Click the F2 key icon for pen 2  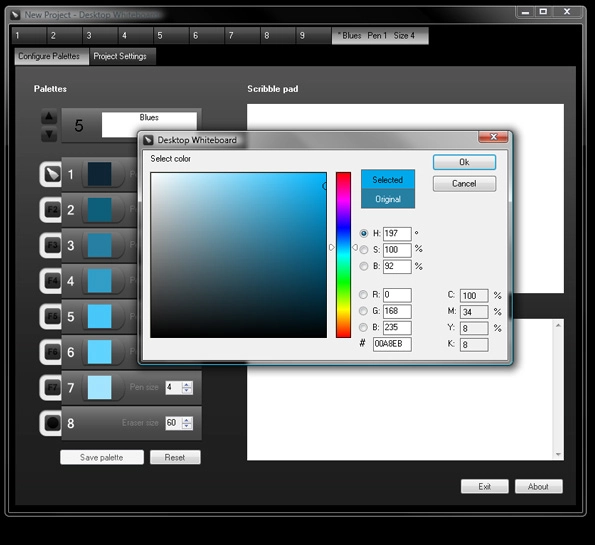[52, 210]
